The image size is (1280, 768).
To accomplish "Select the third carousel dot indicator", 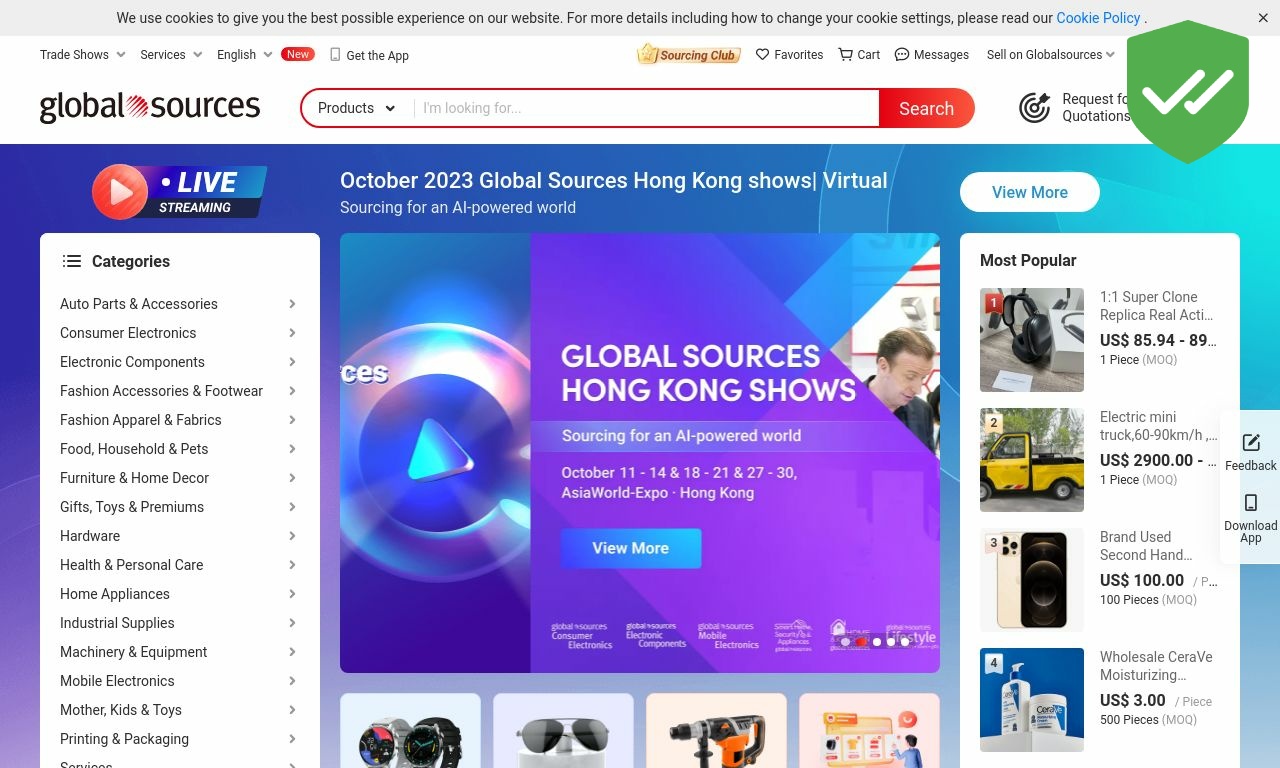I will [876, 642].
